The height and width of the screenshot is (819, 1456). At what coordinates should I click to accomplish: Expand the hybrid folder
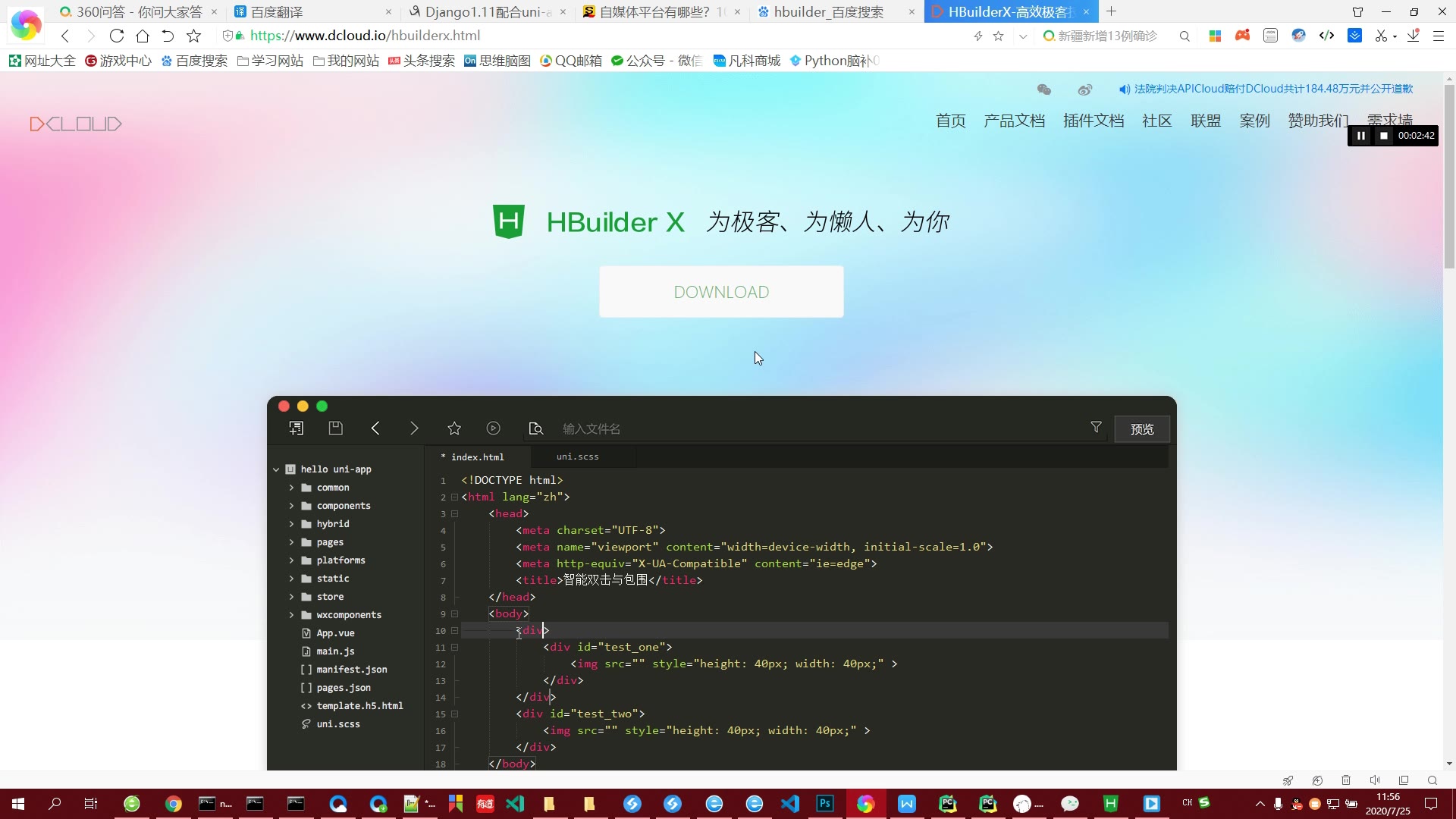[x=291, y=524]
